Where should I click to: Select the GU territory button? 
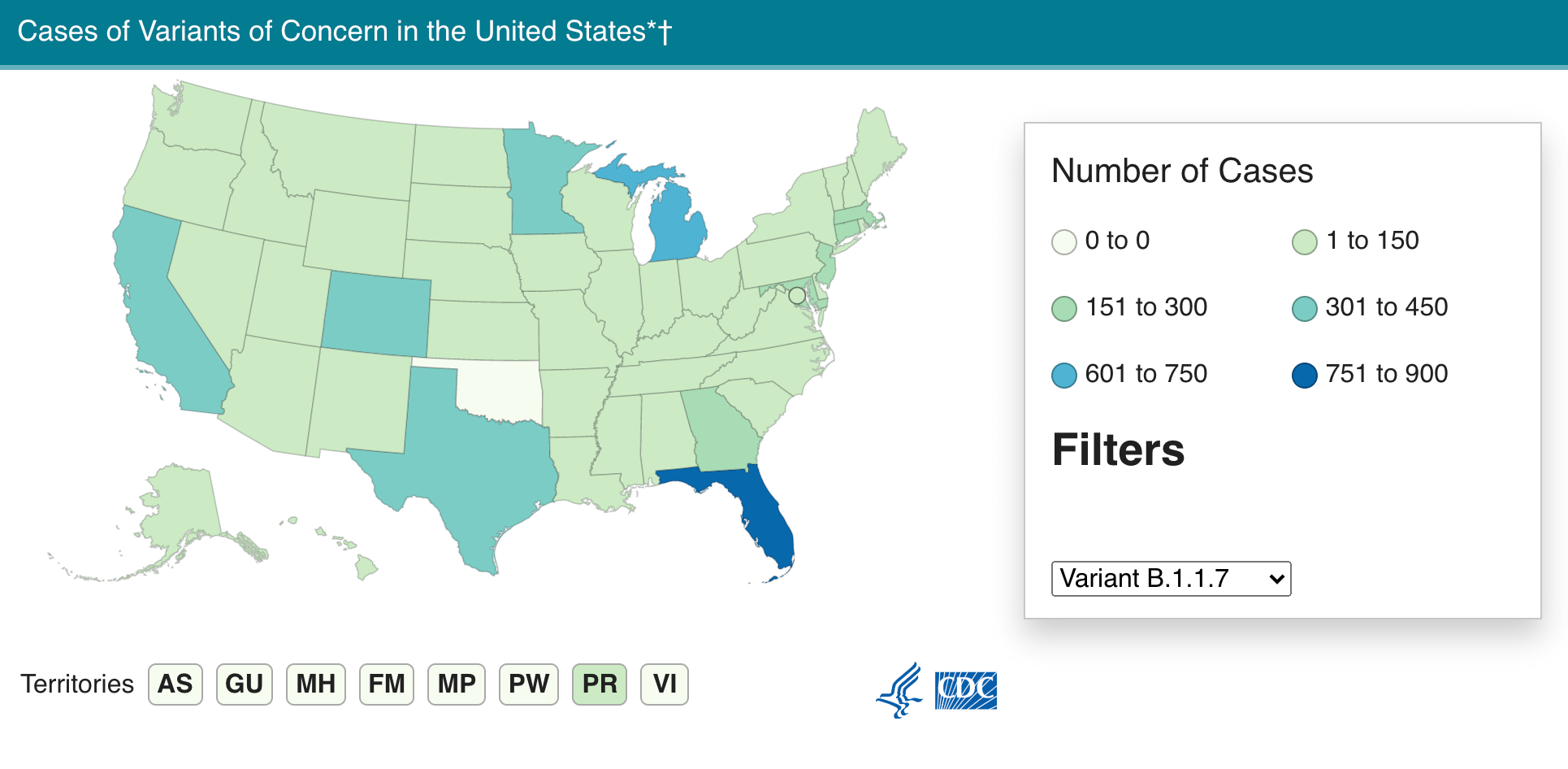(244, 684)
